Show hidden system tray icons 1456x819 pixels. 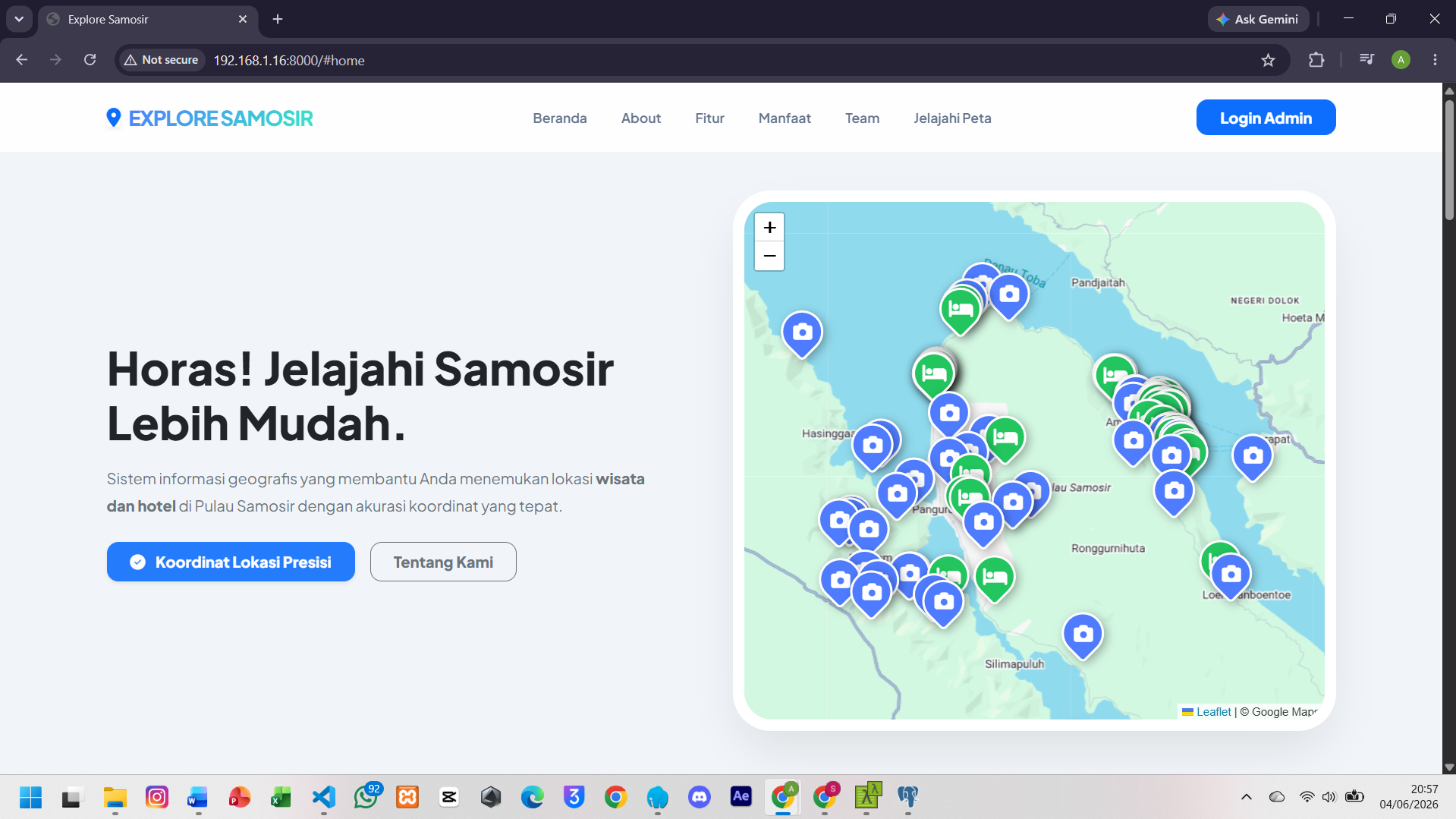point(1246,797)
